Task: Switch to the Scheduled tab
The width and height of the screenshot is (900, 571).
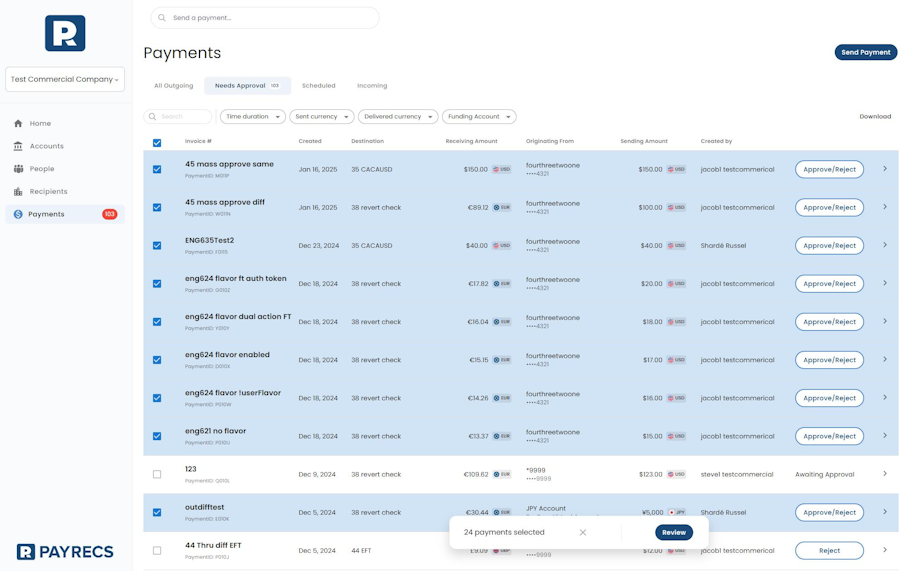Action: pos(319,86)
